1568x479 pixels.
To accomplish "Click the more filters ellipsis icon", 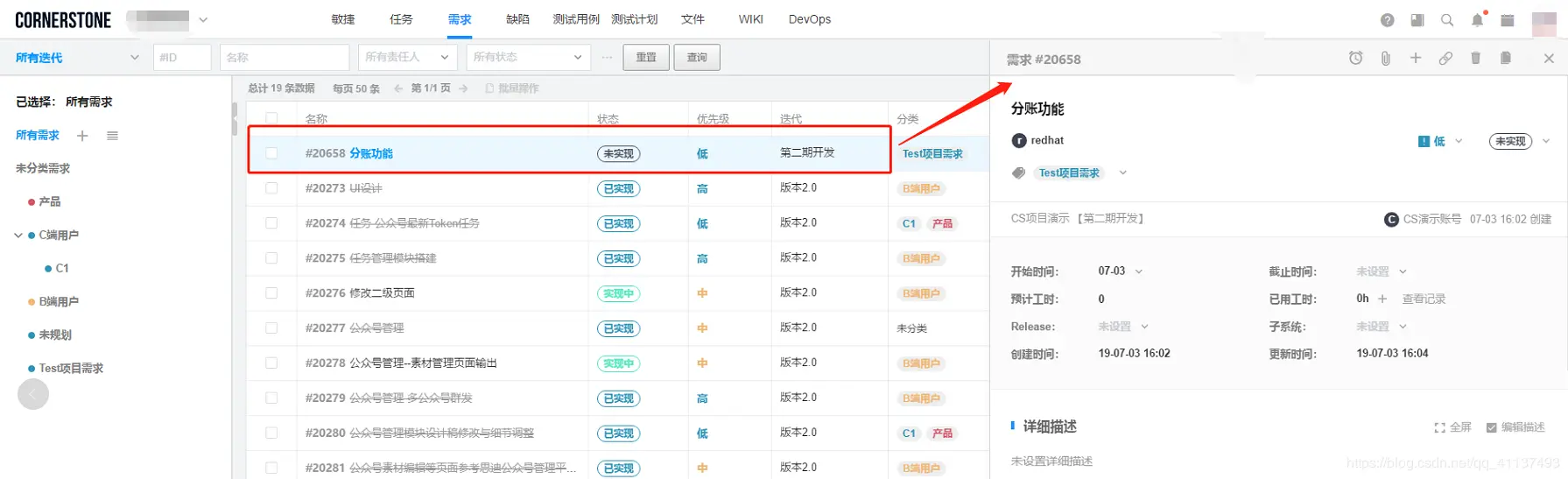I will coord(607,57).
